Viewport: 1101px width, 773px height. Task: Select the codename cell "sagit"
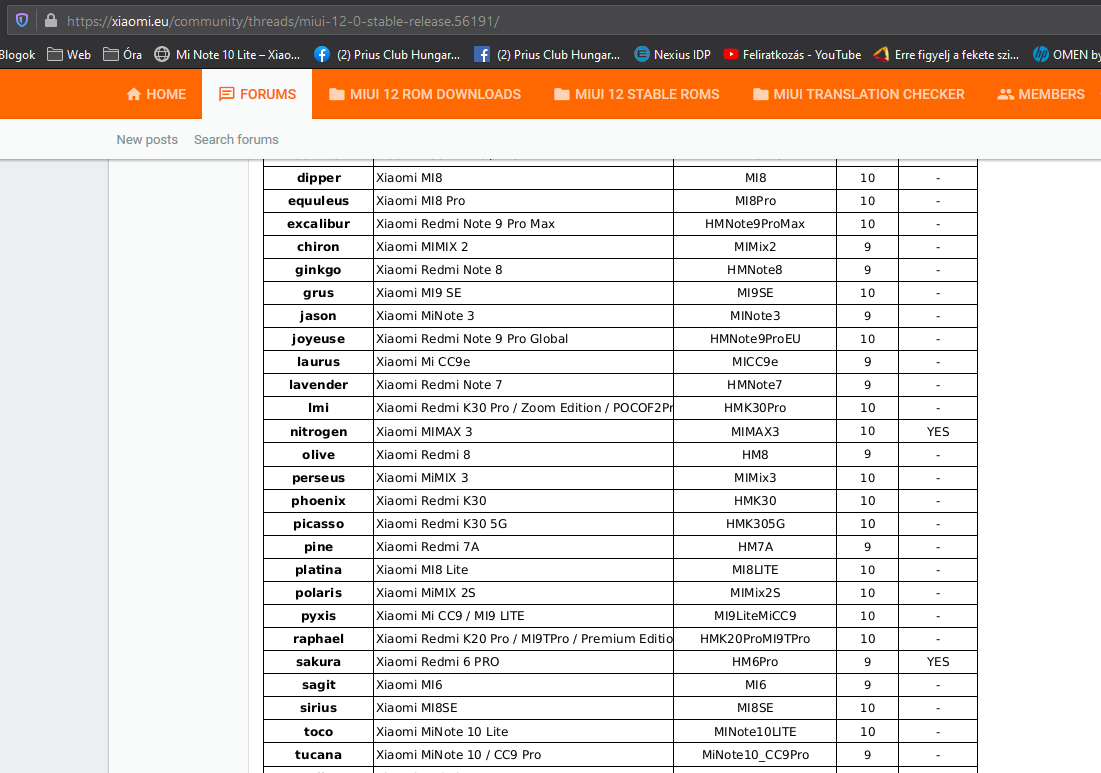319,685
